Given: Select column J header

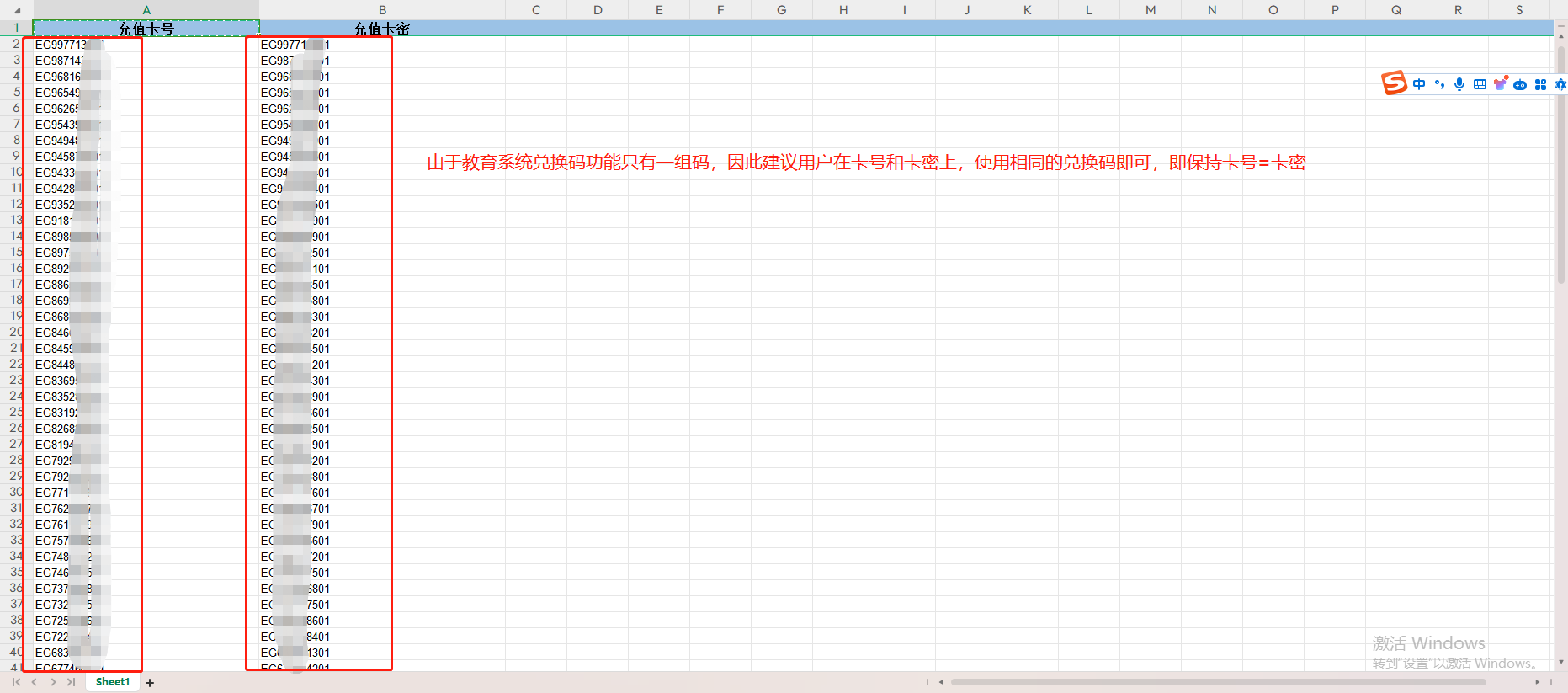Looking at the screenshot, I should pos(966,10).
